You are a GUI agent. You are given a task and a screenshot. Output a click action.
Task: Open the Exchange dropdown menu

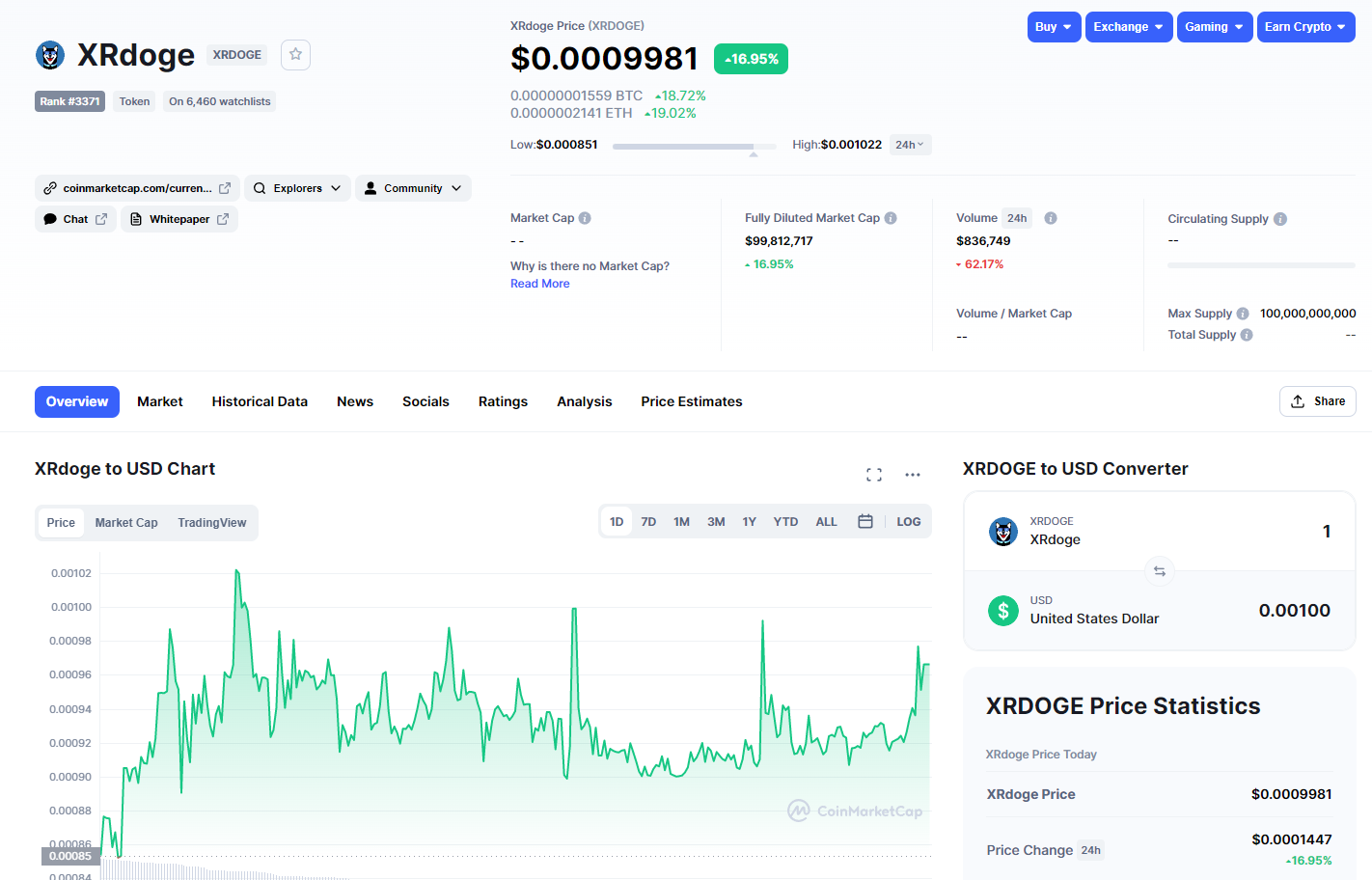pyautogui.click(x=1129, y=27)
